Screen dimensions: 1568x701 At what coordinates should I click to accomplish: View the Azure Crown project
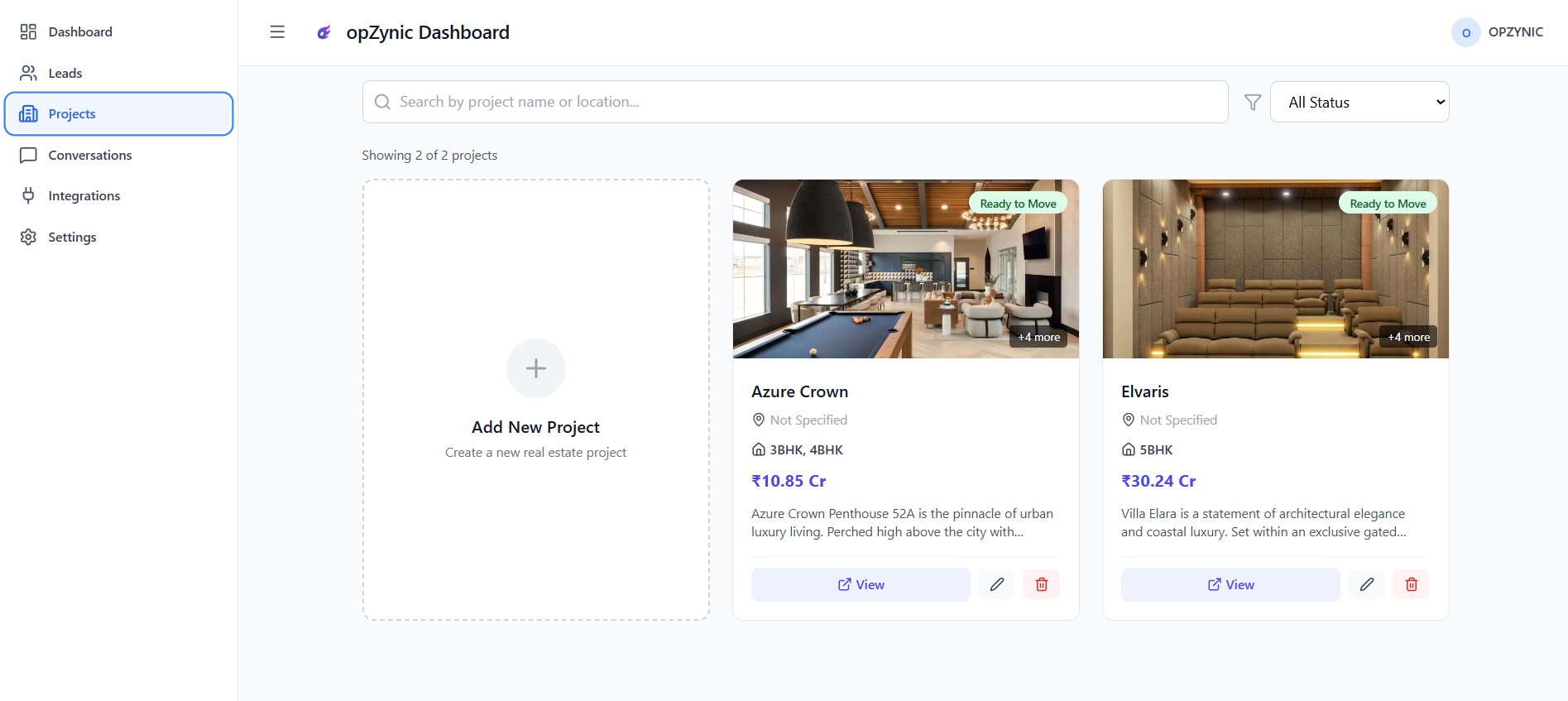tap(861, 584)
